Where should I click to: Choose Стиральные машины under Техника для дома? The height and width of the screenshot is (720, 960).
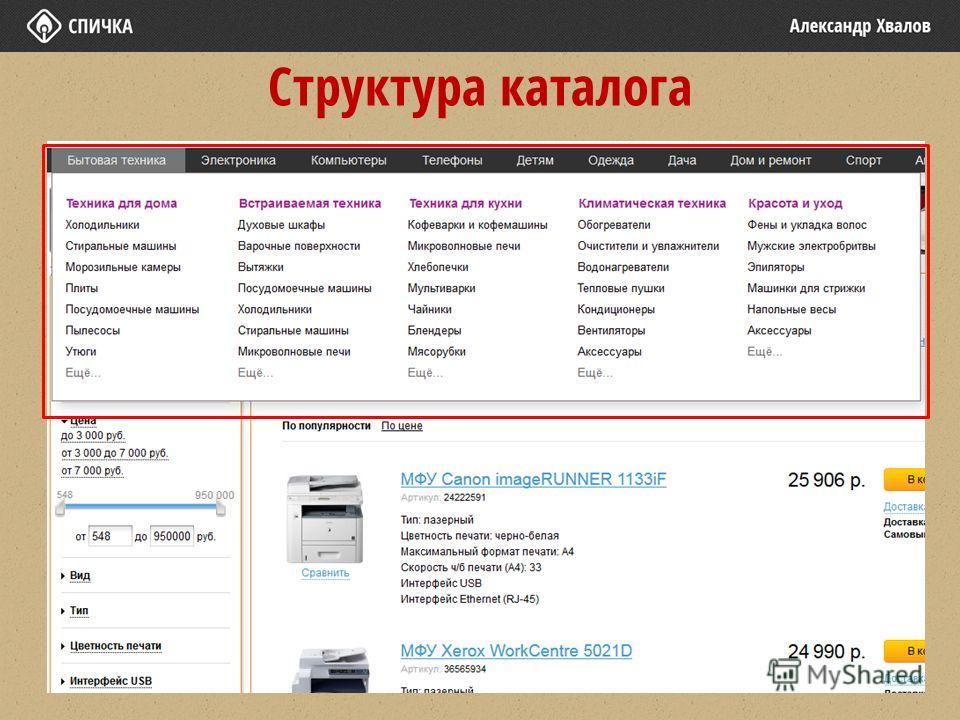click(x=121, y=246)
